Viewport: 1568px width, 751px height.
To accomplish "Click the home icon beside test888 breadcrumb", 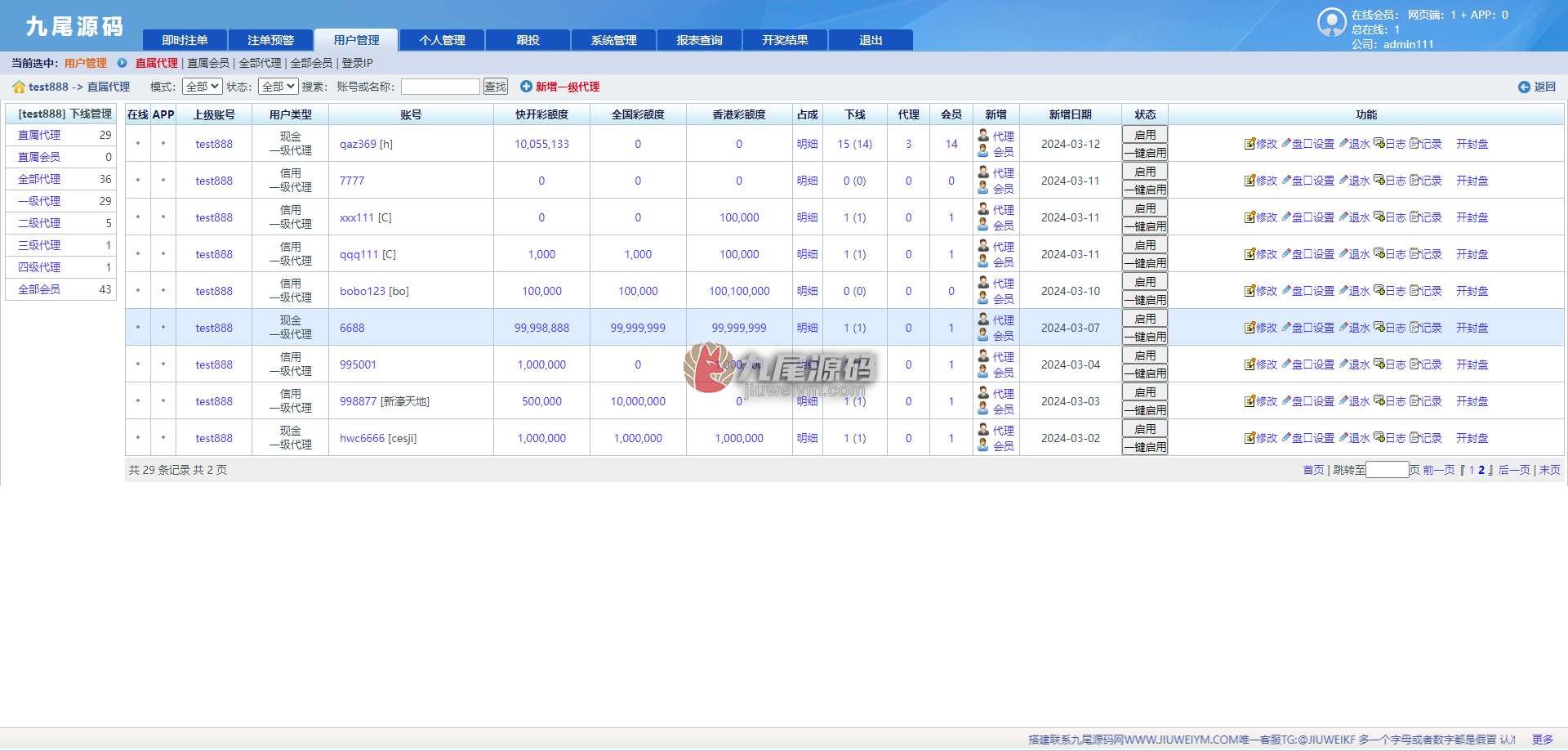I will tap(19, 87).
